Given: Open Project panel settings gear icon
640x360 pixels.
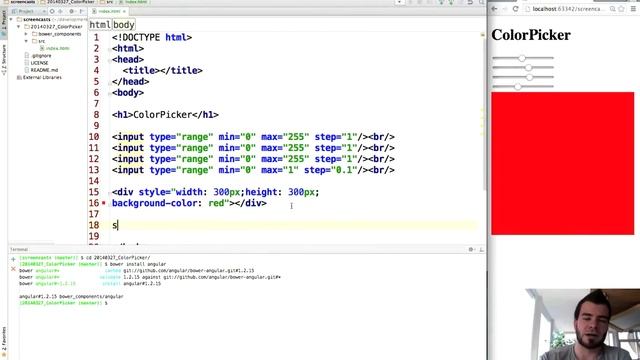Looking at the screenshot, I should pyautogui.click(x=71, y=11).
